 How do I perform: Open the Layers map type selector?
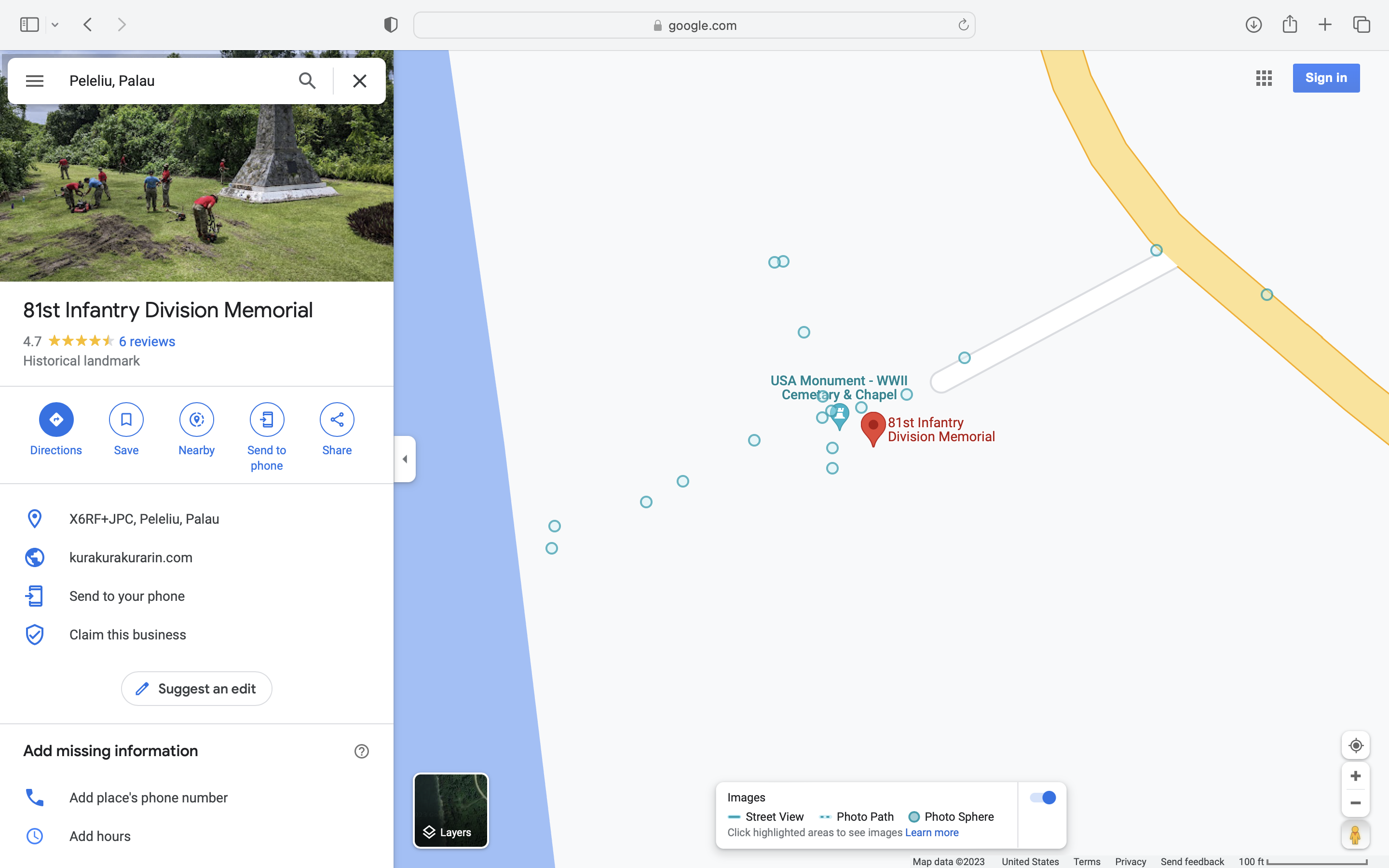[x=450, y=811]
